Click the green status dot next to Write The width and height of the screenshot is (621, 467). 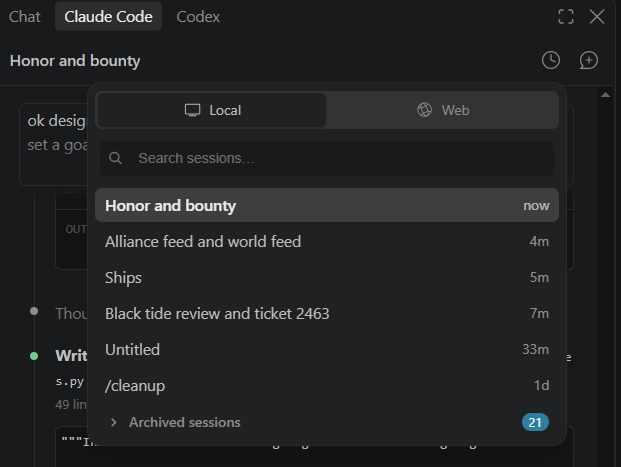(34, 356)
